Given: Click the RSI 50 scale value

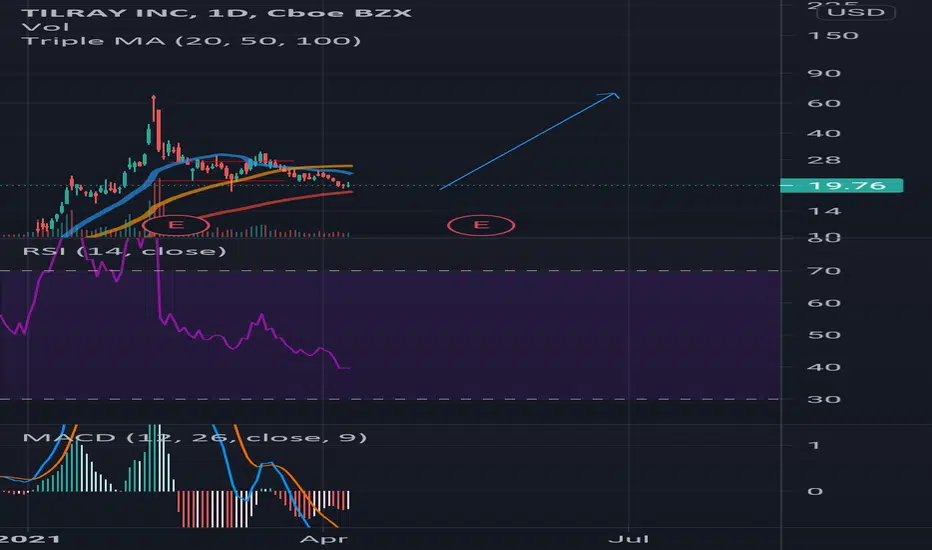Looking at the screenshot, I should pyautogui.click(x=824, y=335).
